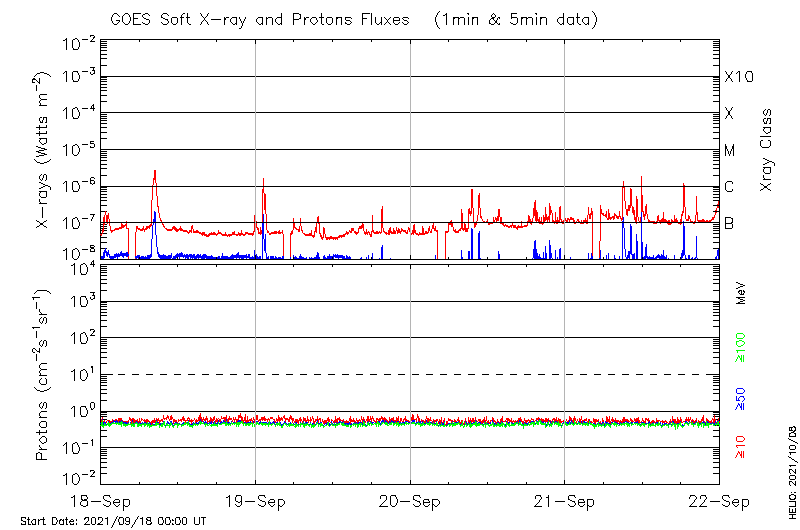Click the 18-Sep date tick label
Screen dimensions: 800x530
point(101,500)
